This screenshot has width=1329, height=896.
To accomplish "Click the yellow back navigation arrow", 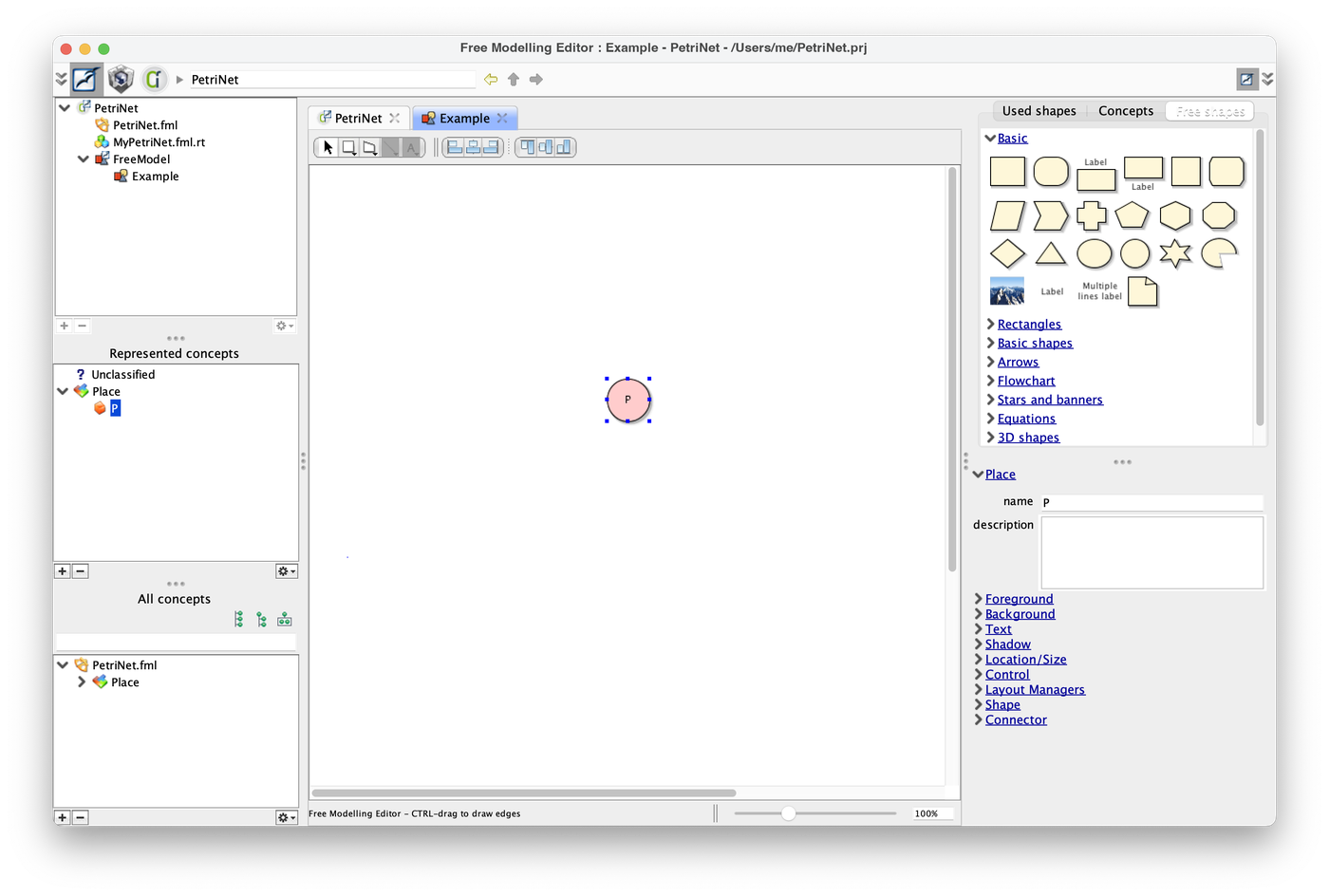I will pos(491,80).
